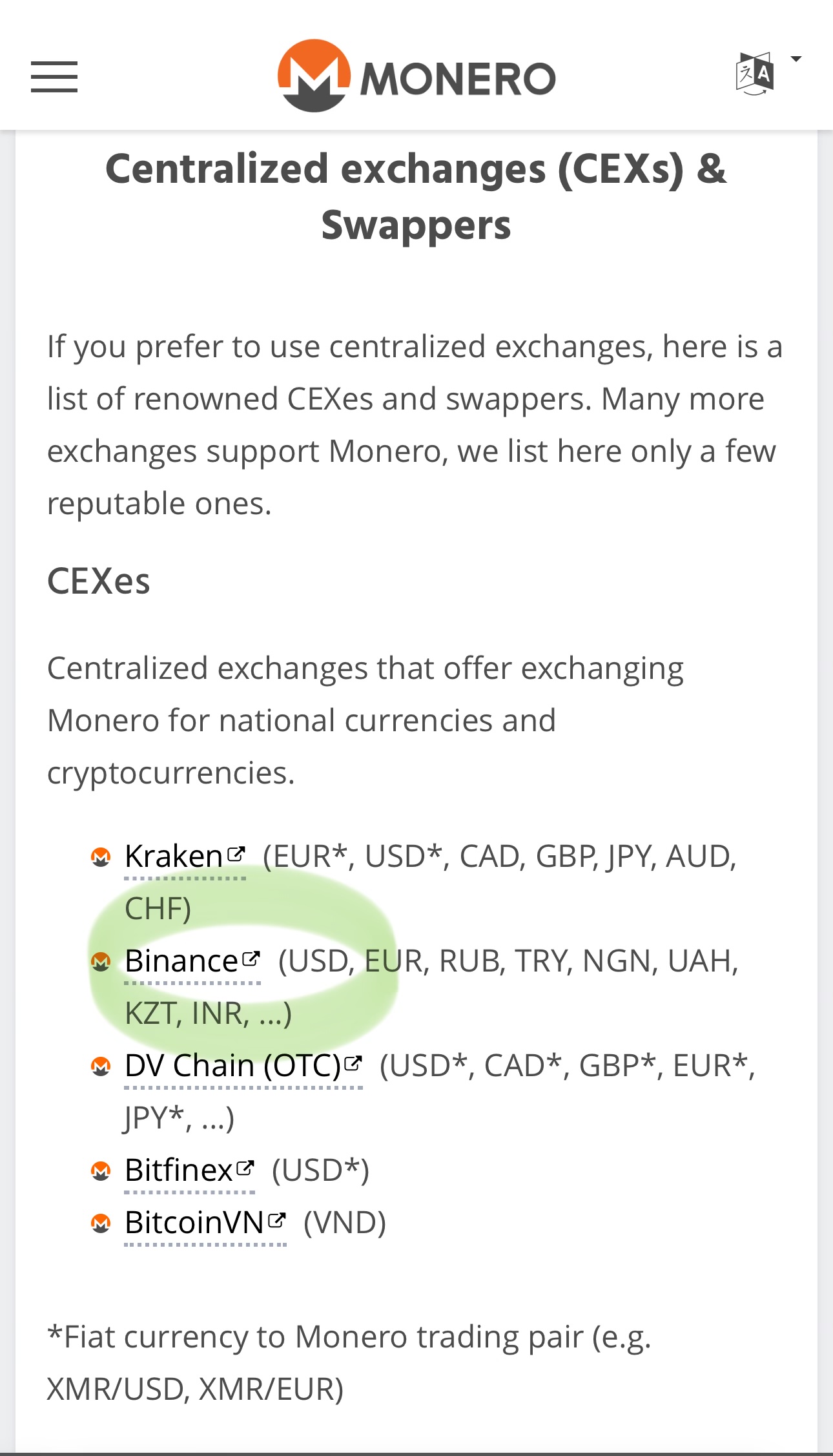Image resolution: width=833 pixels, height=1456 pixels.
Task: Click Monero bullet icon beside DV Chain
Action: [x=101, y=1066]
